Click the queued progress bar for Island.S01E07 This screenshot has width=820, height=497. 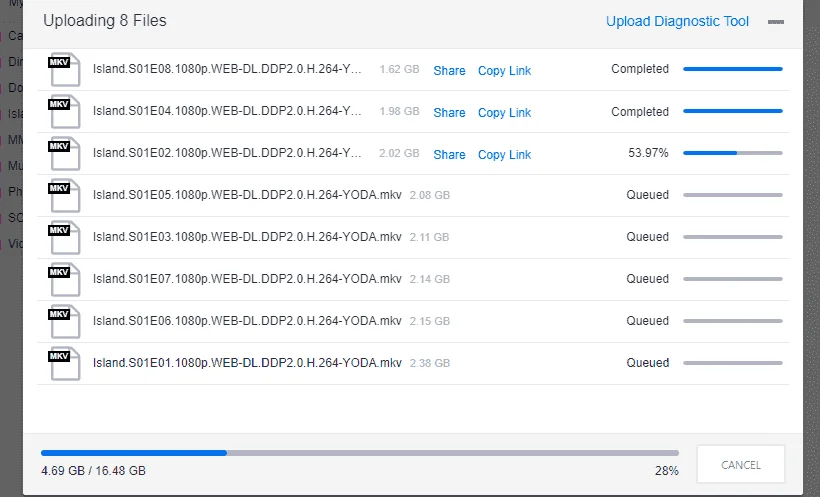733,279
